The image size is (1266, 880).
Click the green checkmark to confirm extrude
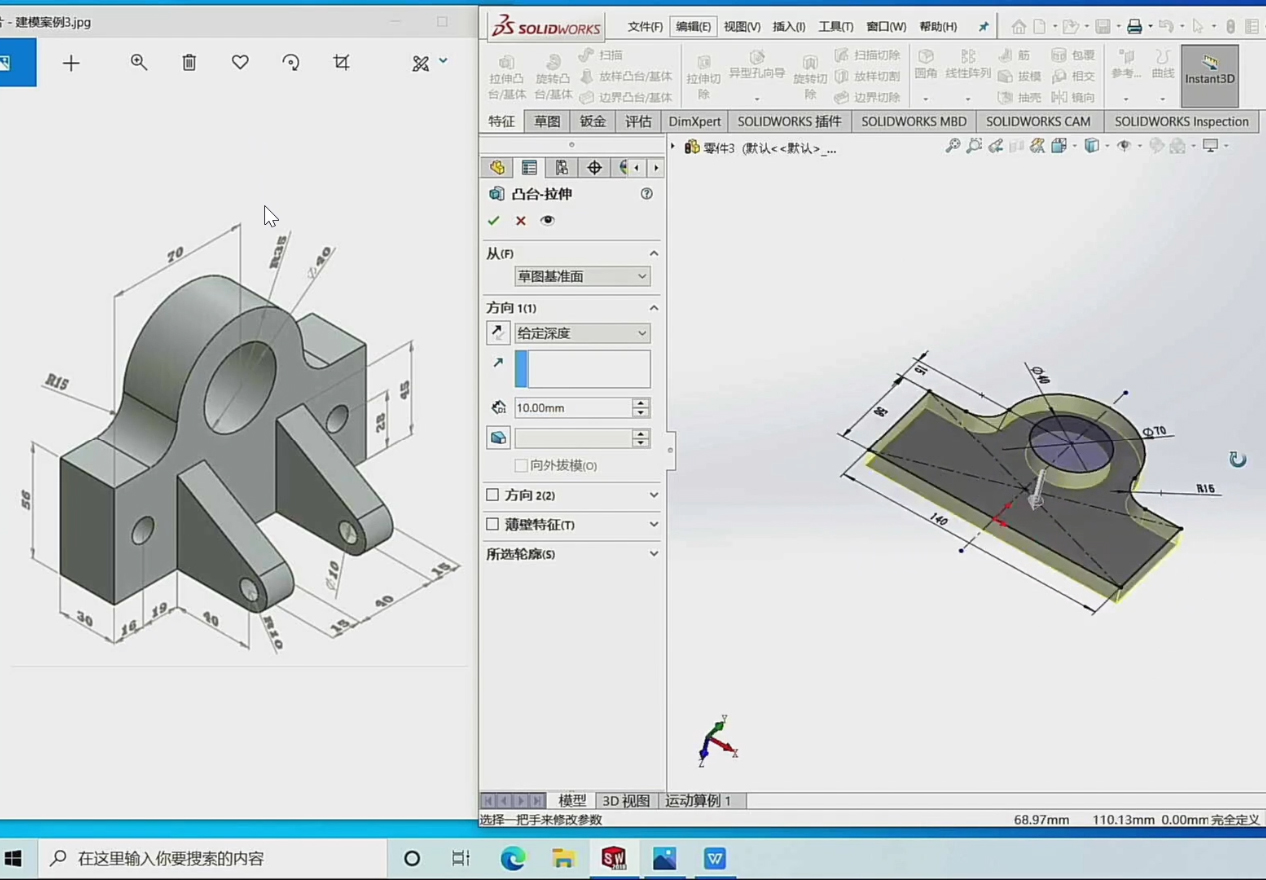point(493,220)
